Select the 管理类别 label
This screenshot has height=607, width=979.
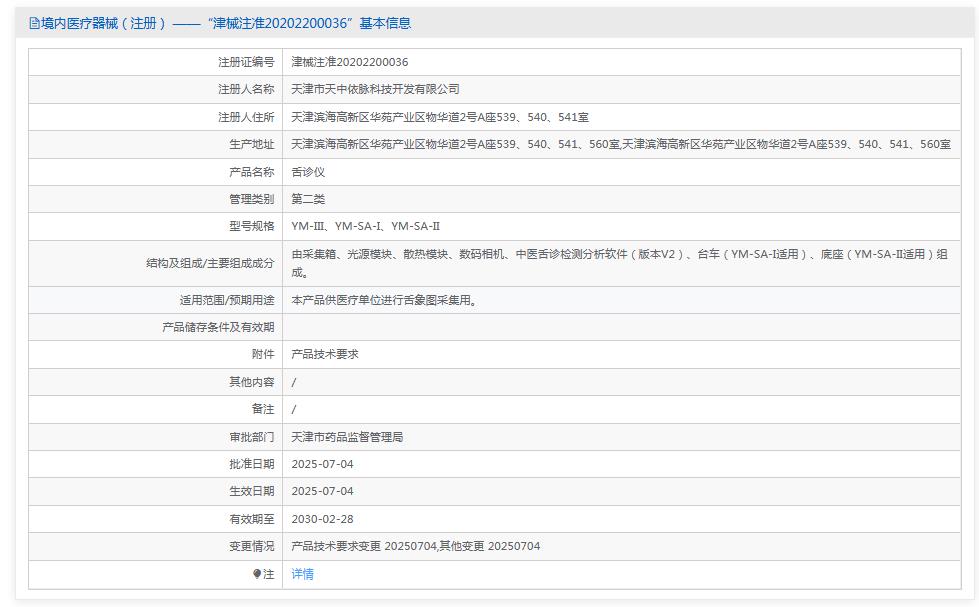click(252, 199)
